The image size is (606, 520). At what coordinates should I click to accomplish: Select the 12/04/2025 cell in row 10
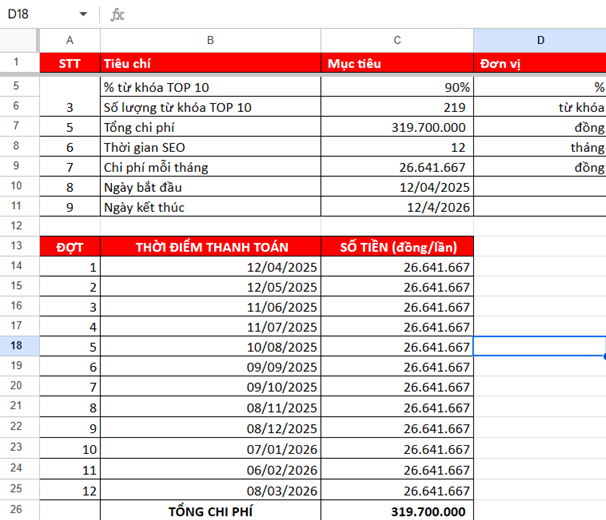[x=397, y=187]
